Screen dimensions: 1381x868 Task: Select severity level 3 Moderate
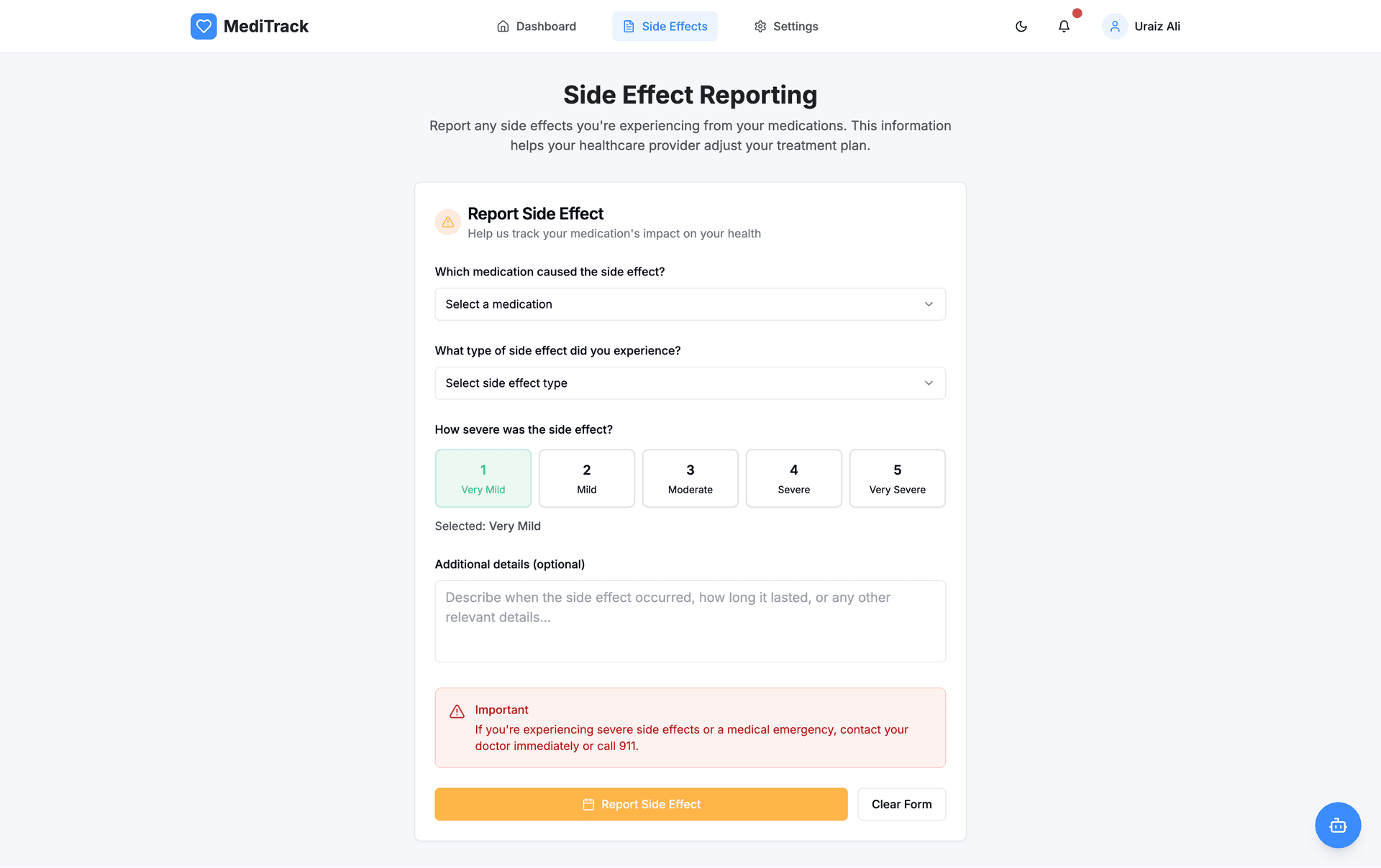pyautogui.click(x=690, y=478)
